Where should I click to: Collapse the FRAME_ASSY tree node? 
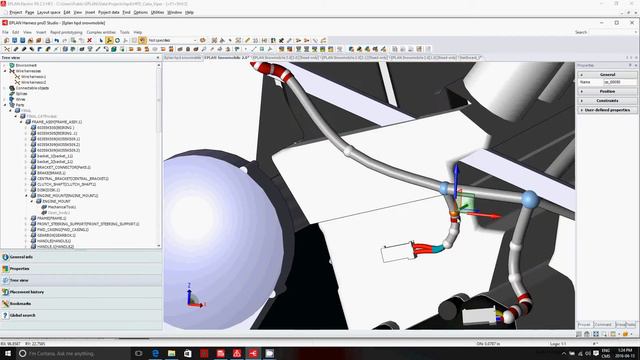pyautogui.click(x=21, y=122)
